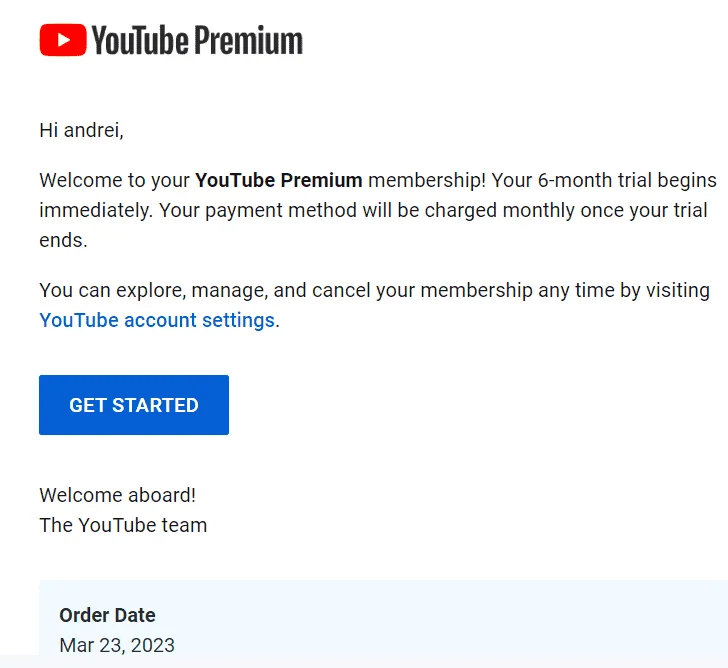Open the YouTube account settings link
Screen dimensions: 728x668
point(157,320)
